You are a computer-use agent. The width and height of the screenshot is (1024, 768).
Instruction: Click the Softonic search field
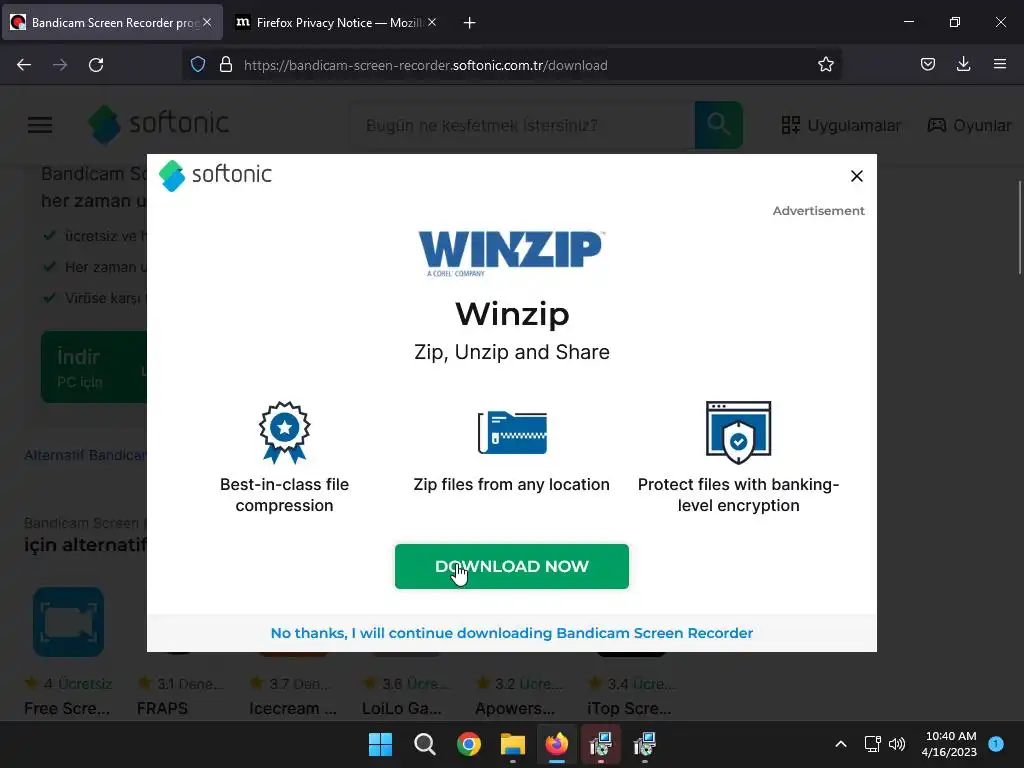[521, 125]
